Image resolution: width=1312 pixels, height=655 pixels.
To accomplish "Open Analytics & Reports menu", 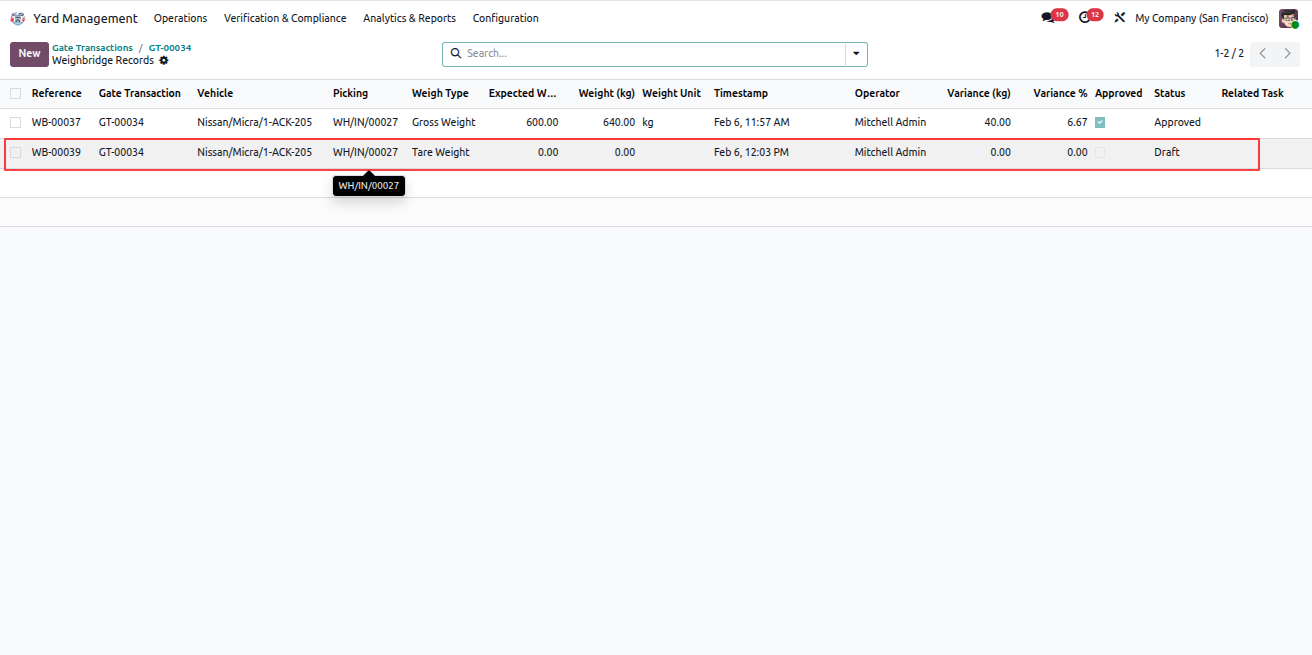I will [409, 18].
